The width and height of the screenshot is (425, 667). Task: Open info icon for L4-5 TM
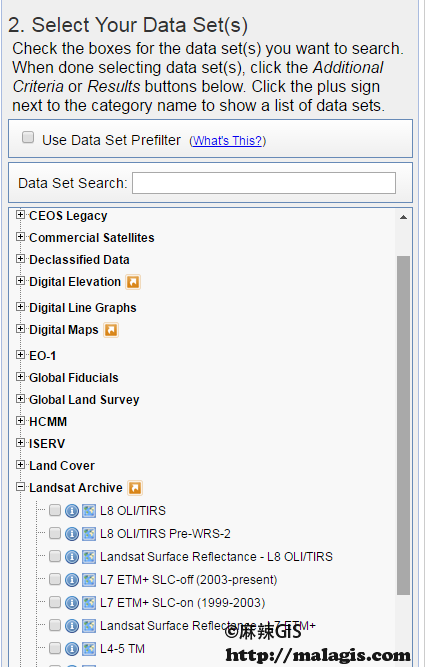(x=72, y=648)
